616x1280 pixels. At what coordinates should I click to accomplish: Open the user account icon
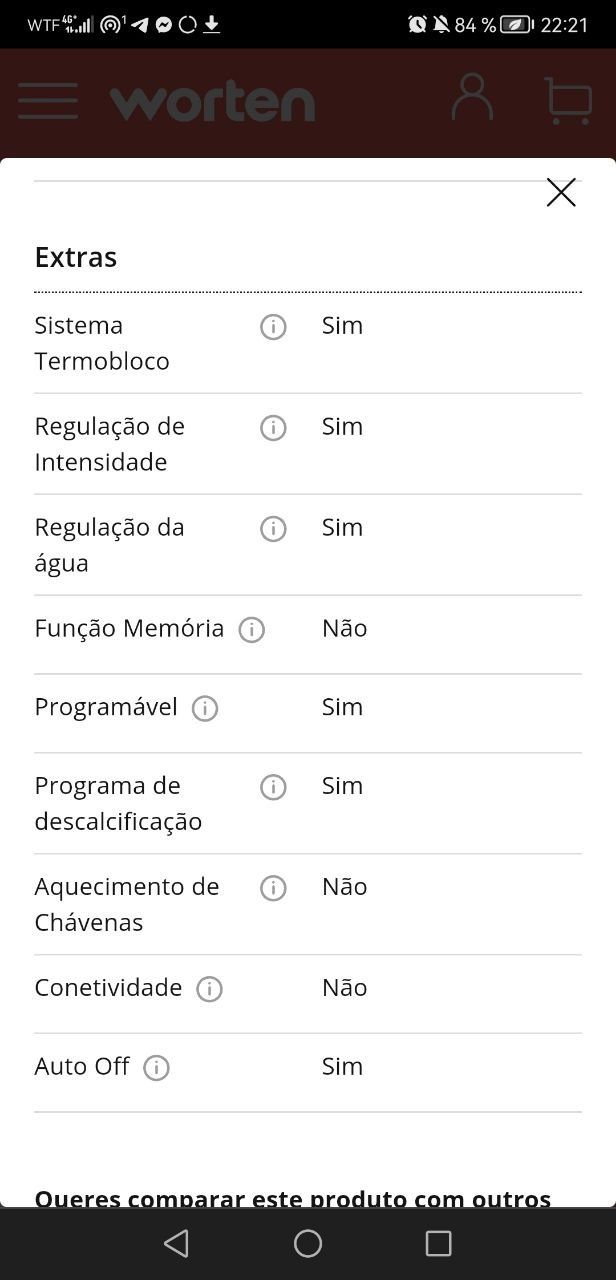(472, 98)
